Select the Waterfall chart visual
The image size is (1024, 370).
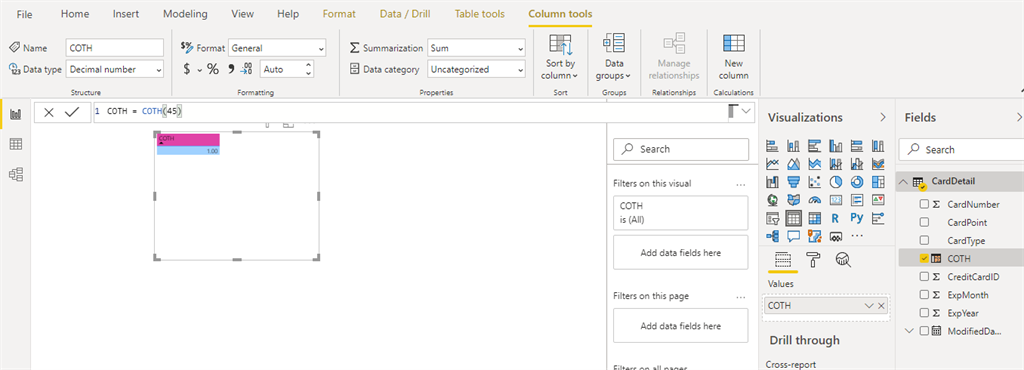pos(773,181)
